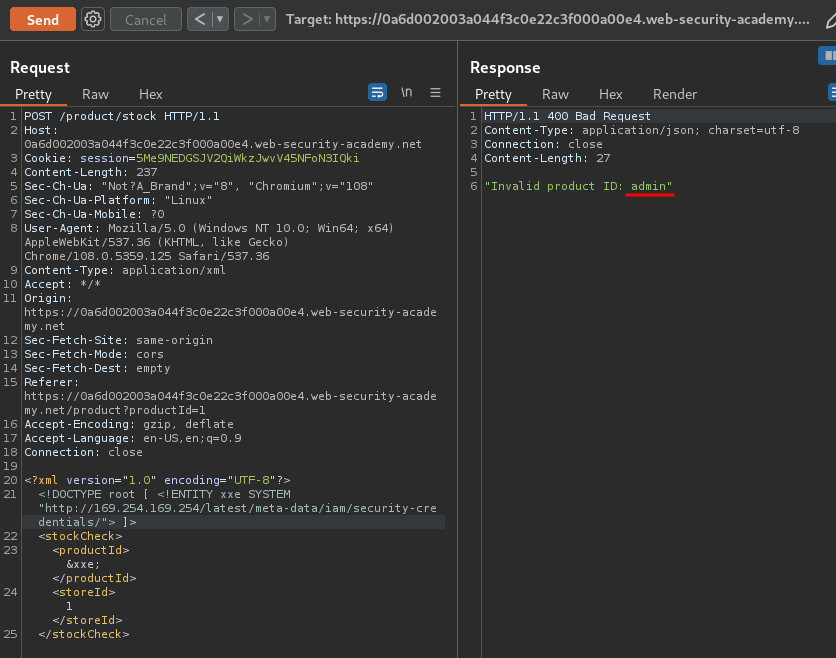Image resolution: width=836 pixels, height=658 pixels.
Task: Click Accept-Encoding: gzip, deflate header
Action: 129,424
